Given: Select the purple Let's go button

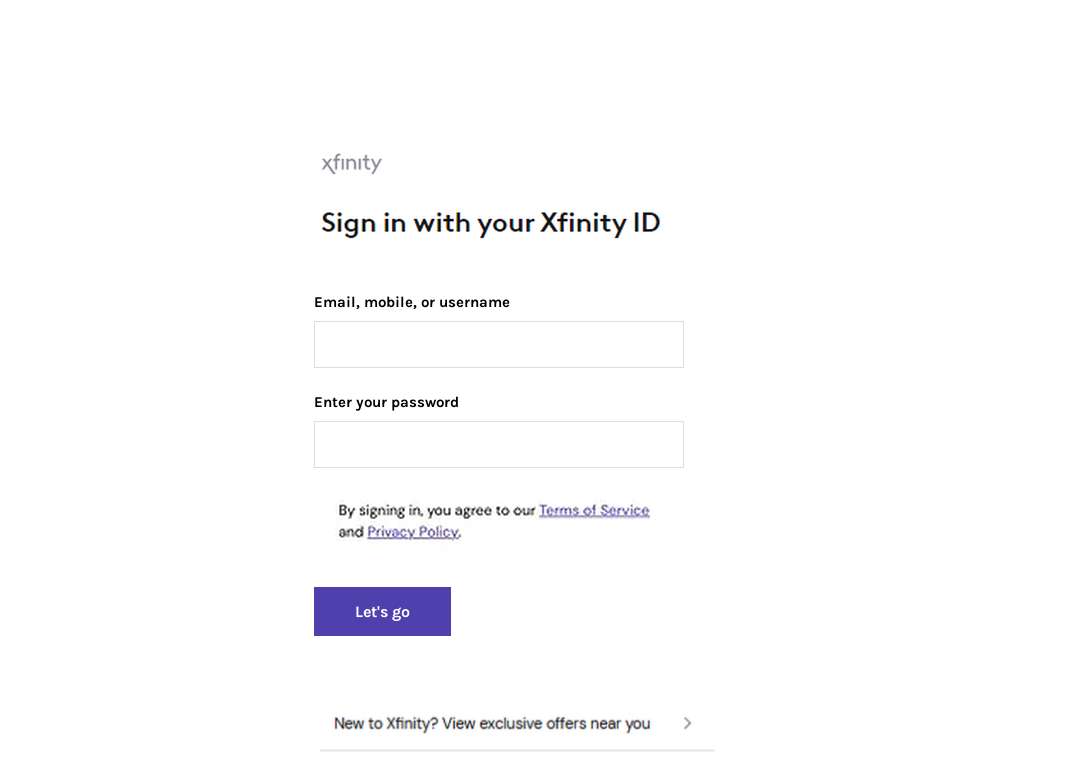Looking at the screenshot, I should pos(382,612).
